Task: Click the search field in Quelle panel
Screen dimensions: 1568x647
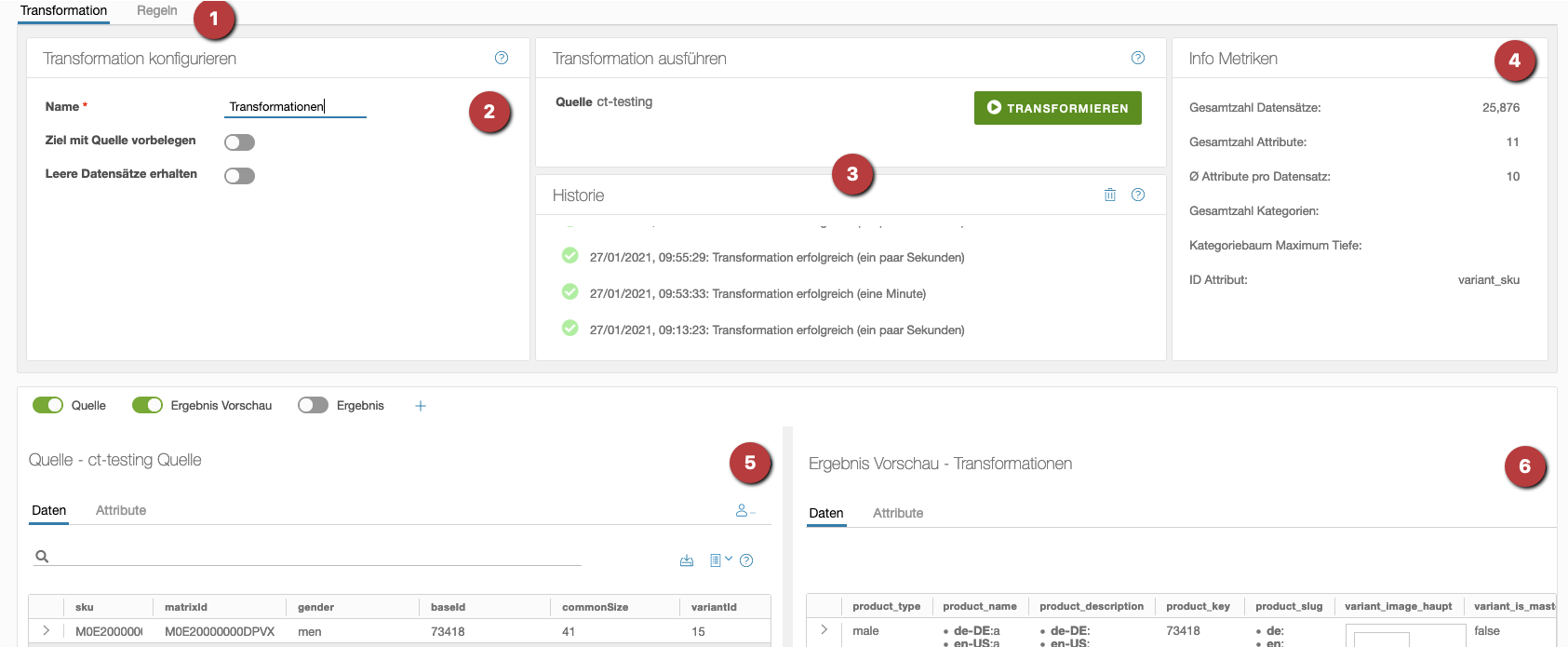Action: [316, 556]
